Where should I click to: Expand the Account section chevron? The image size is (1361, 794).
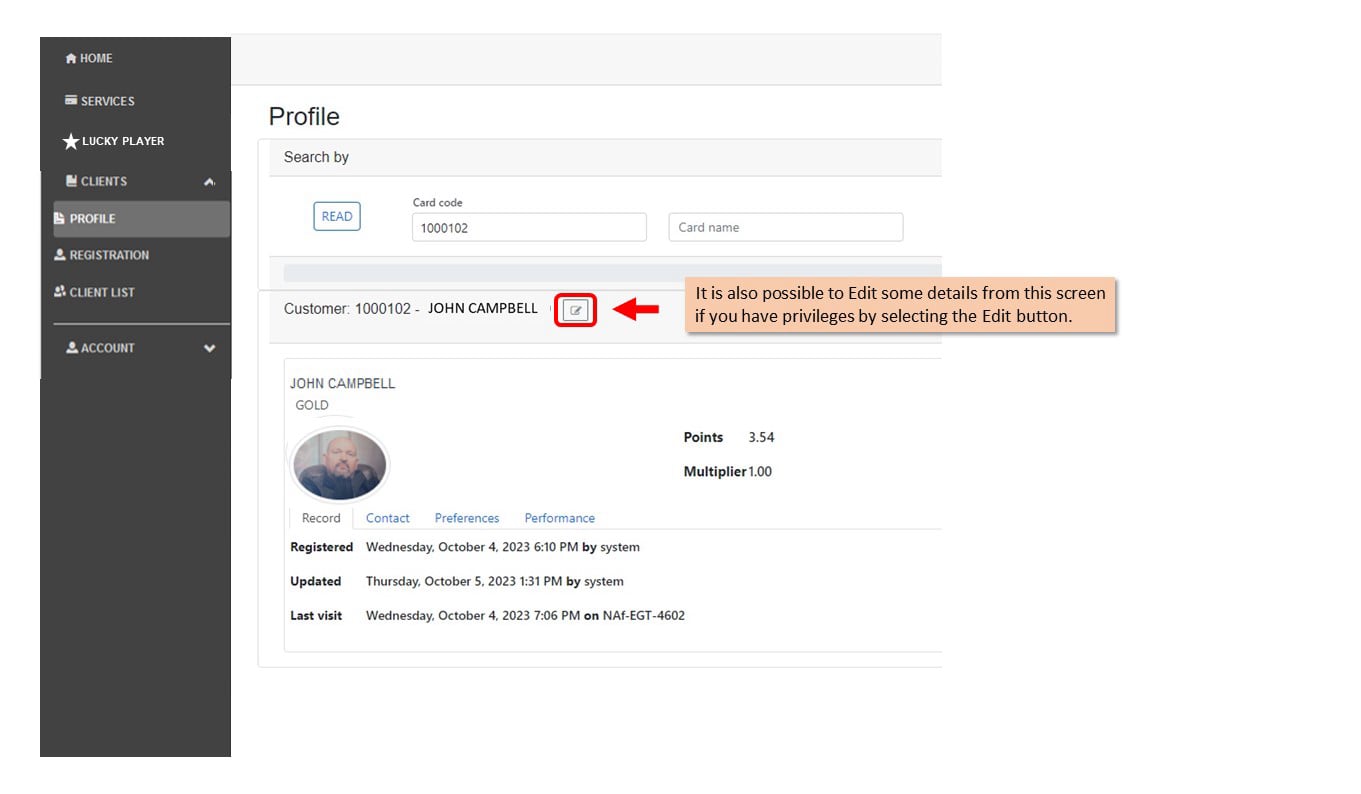(210, 348)
